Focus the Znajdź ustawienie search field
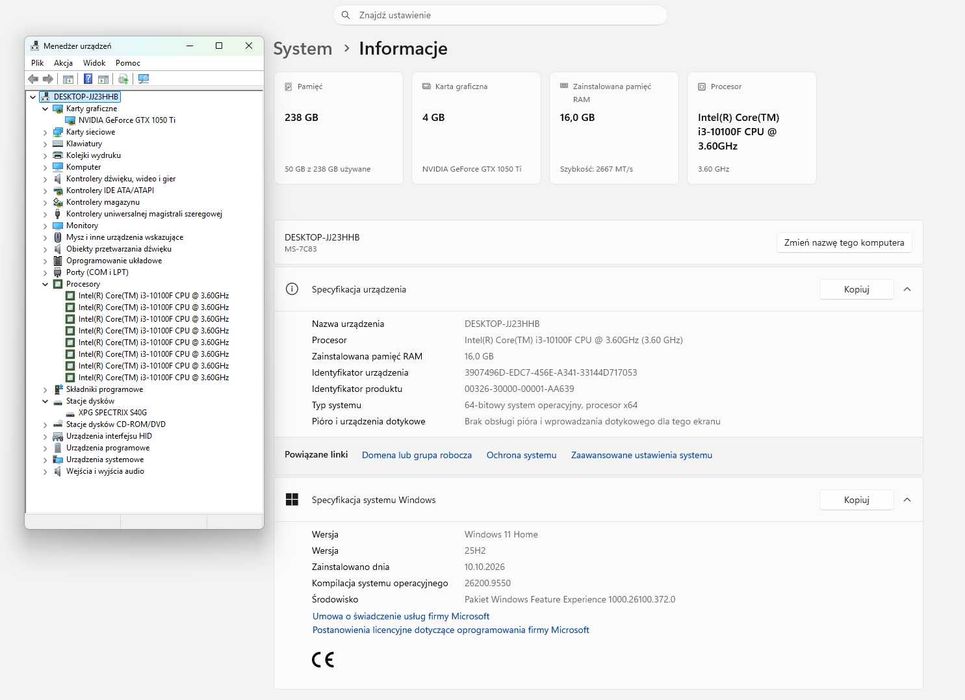Image resolution: width=965 pixels, height=700 pixels. pos(500,15)
